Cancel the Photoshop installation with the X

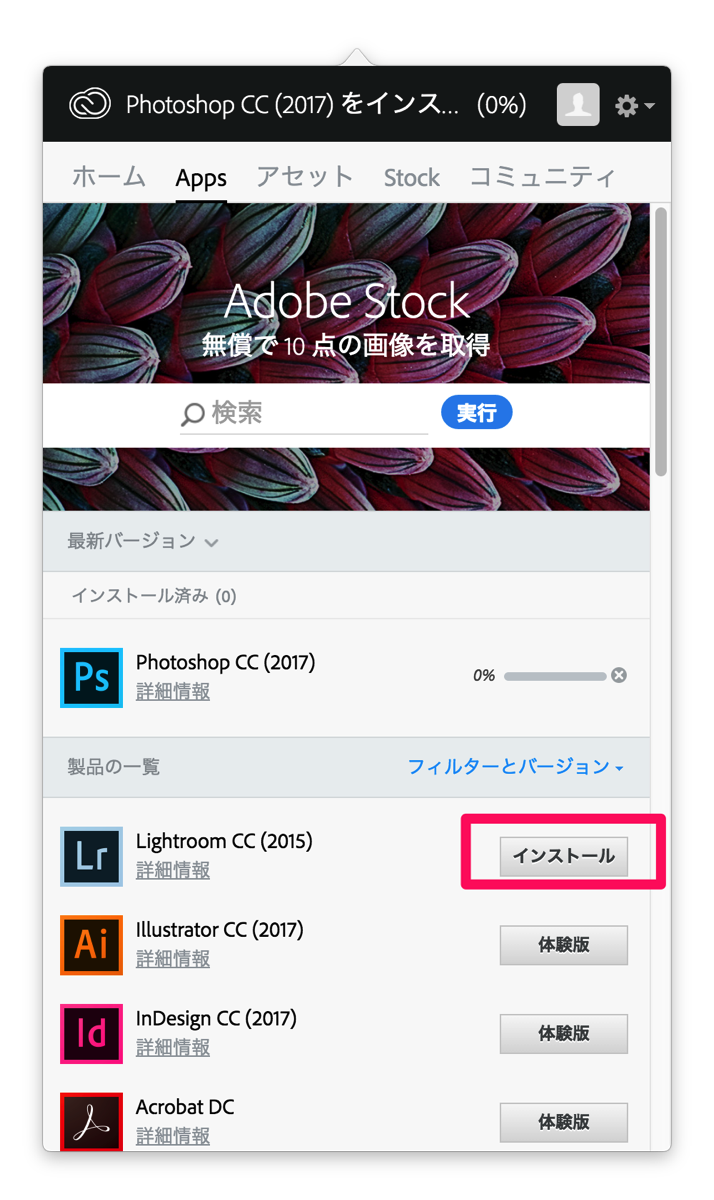(619, 676)
